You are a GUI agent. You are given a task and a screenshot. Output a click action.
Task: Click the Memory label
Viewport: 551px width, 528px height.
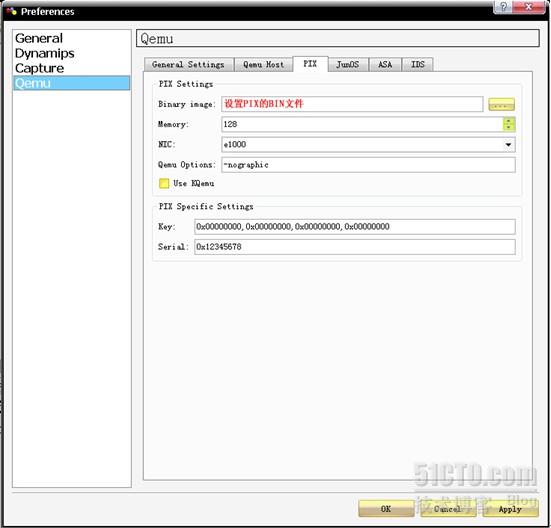(173, 124)
